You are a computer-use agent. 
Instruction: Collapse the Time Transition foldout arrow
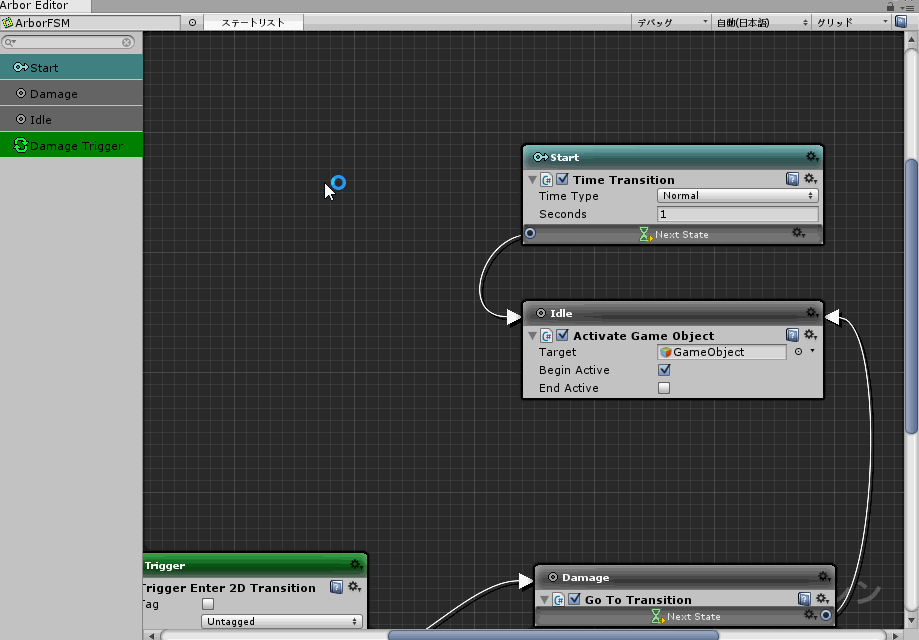coord(532,180)
